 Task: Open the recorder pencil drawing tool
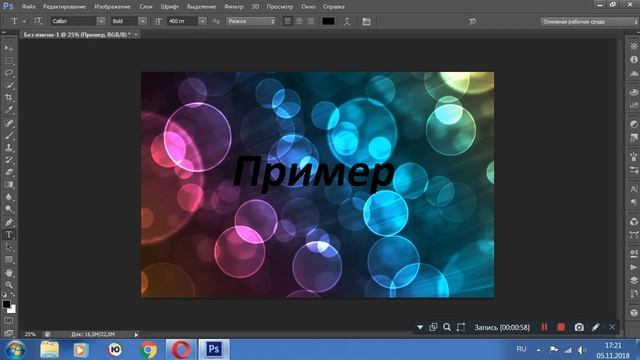[596, 327]
